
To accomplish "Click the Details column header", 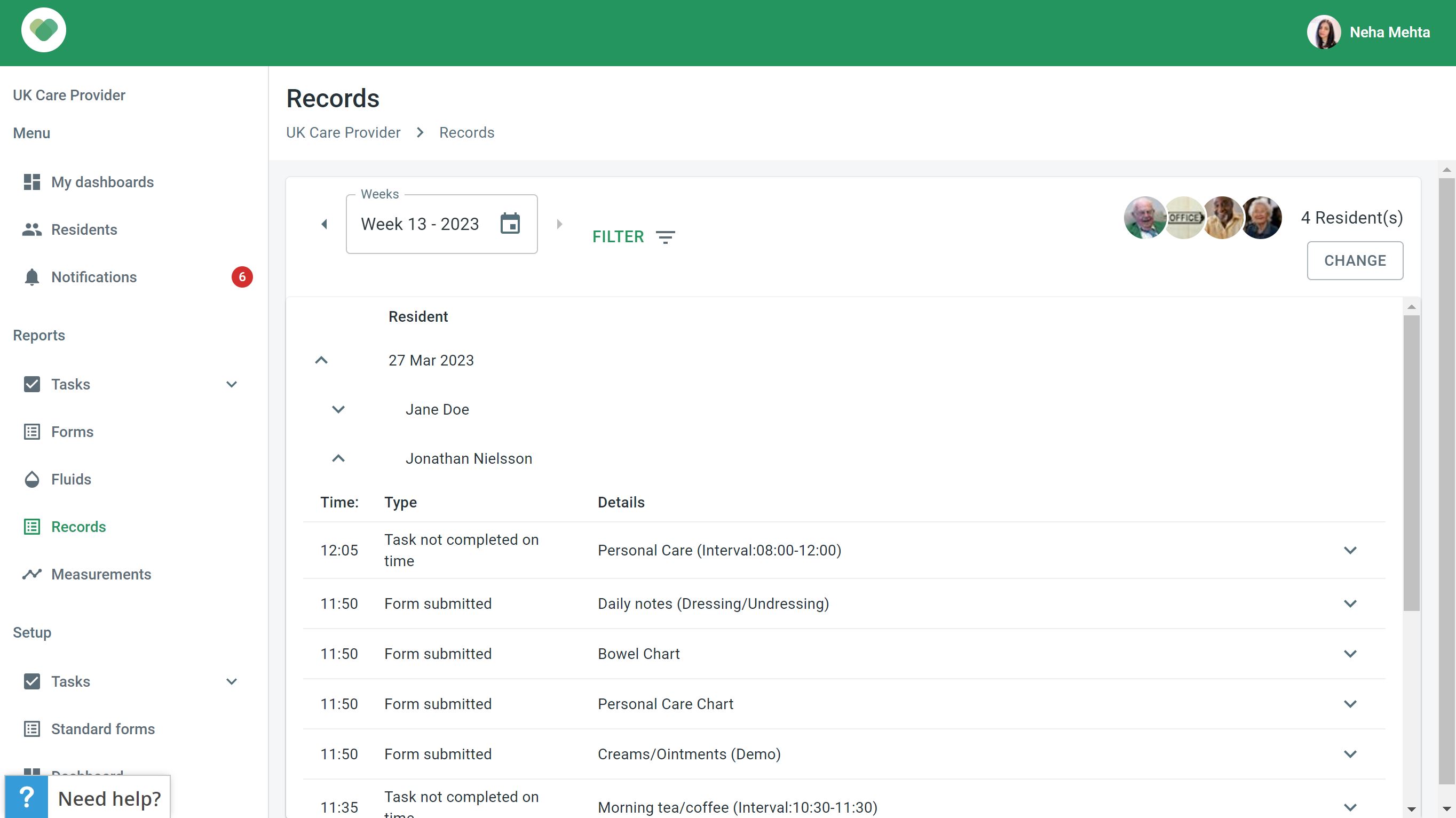I will [x=621, y=502].
